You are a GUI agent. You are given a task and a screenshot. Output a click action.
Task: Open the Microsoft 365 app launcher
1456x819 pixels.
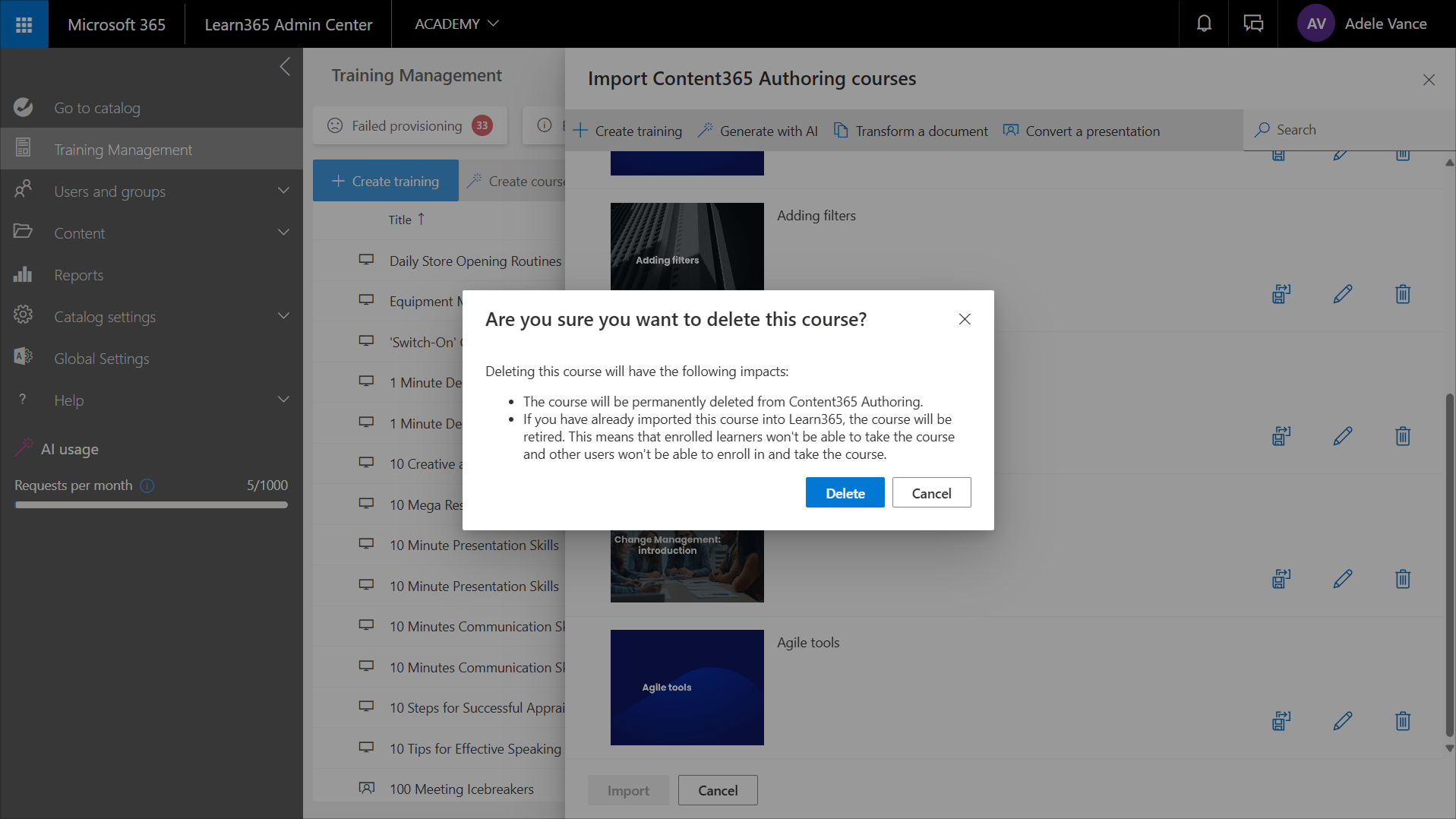(x=24, y=24)
